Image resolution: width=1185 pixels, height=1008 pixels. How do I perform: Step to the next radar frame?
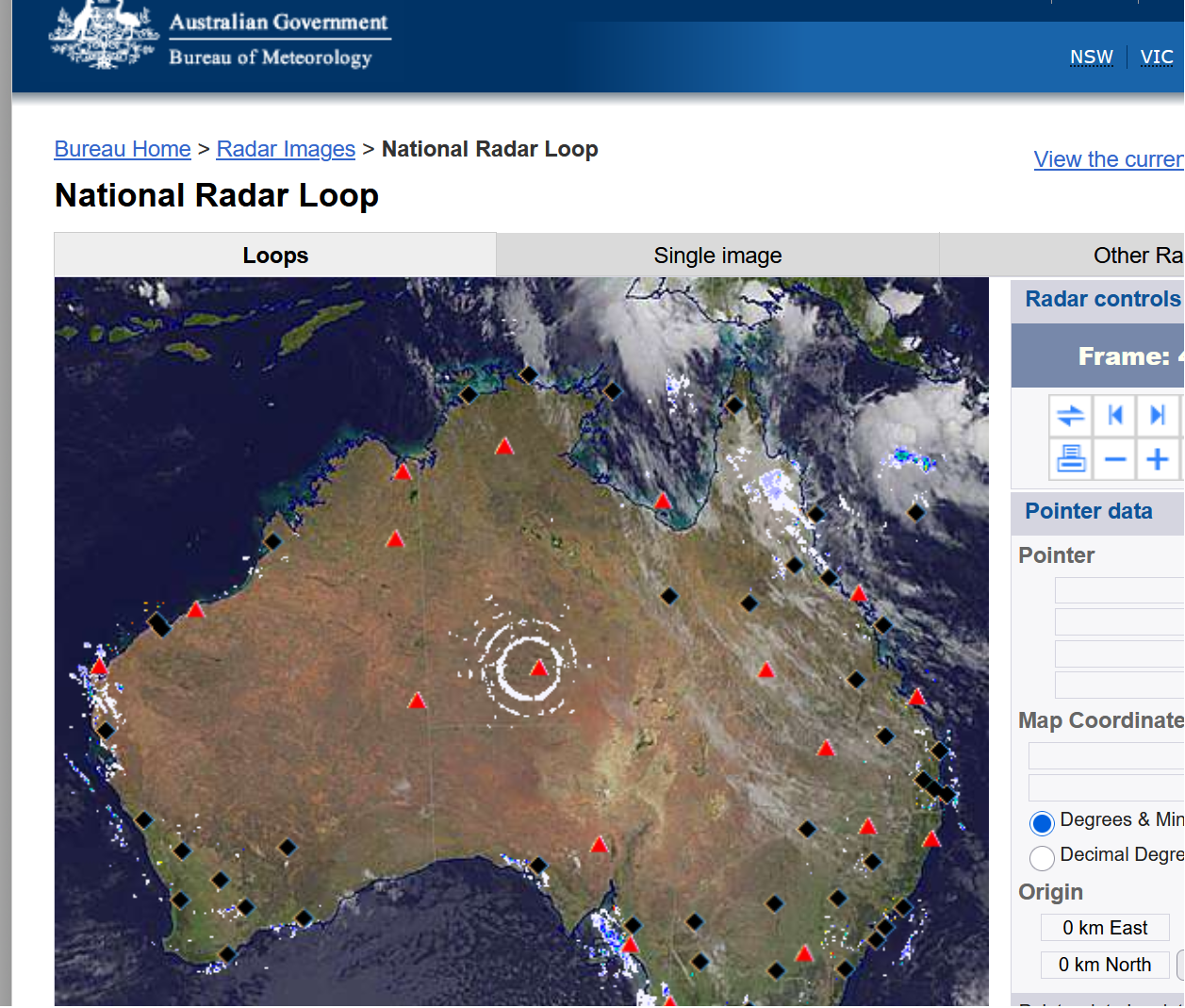tap(1159, 416)
